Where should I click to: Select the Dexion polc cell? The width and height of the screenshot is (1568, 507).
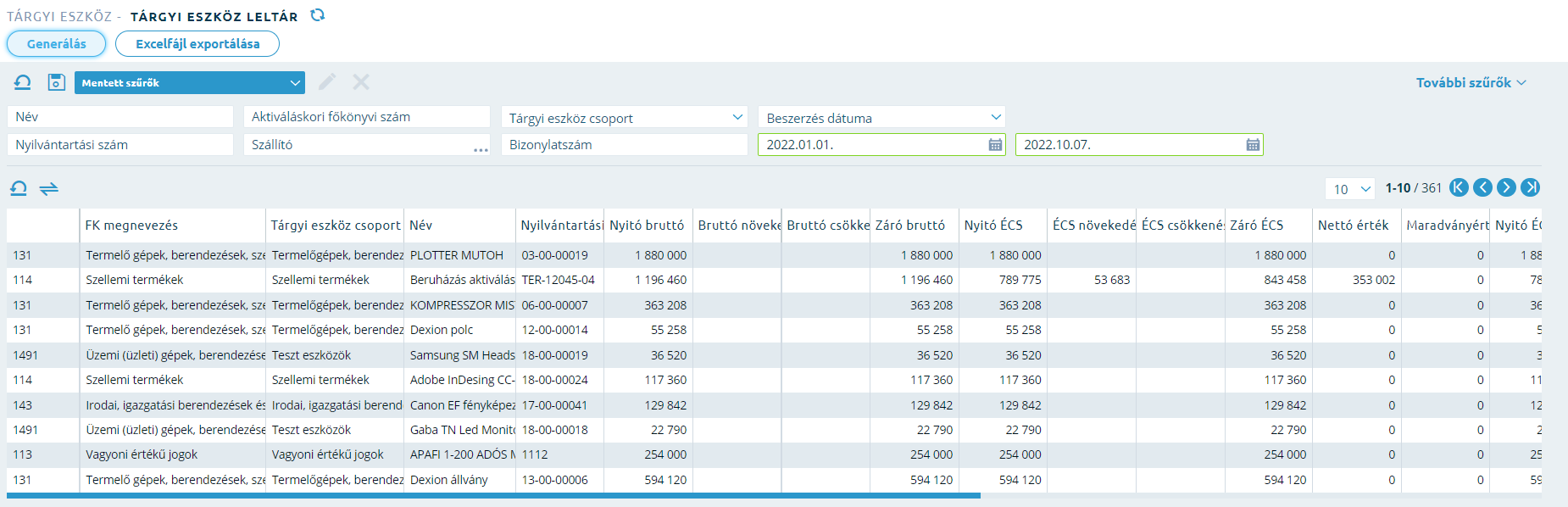click(459, 330)
